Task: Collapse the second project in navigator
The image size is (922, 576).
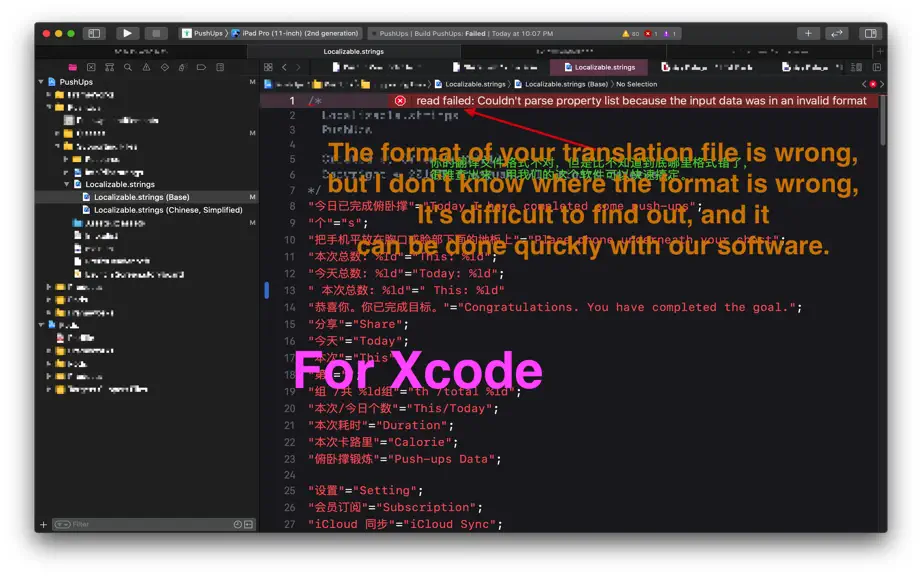Action: 41,325
